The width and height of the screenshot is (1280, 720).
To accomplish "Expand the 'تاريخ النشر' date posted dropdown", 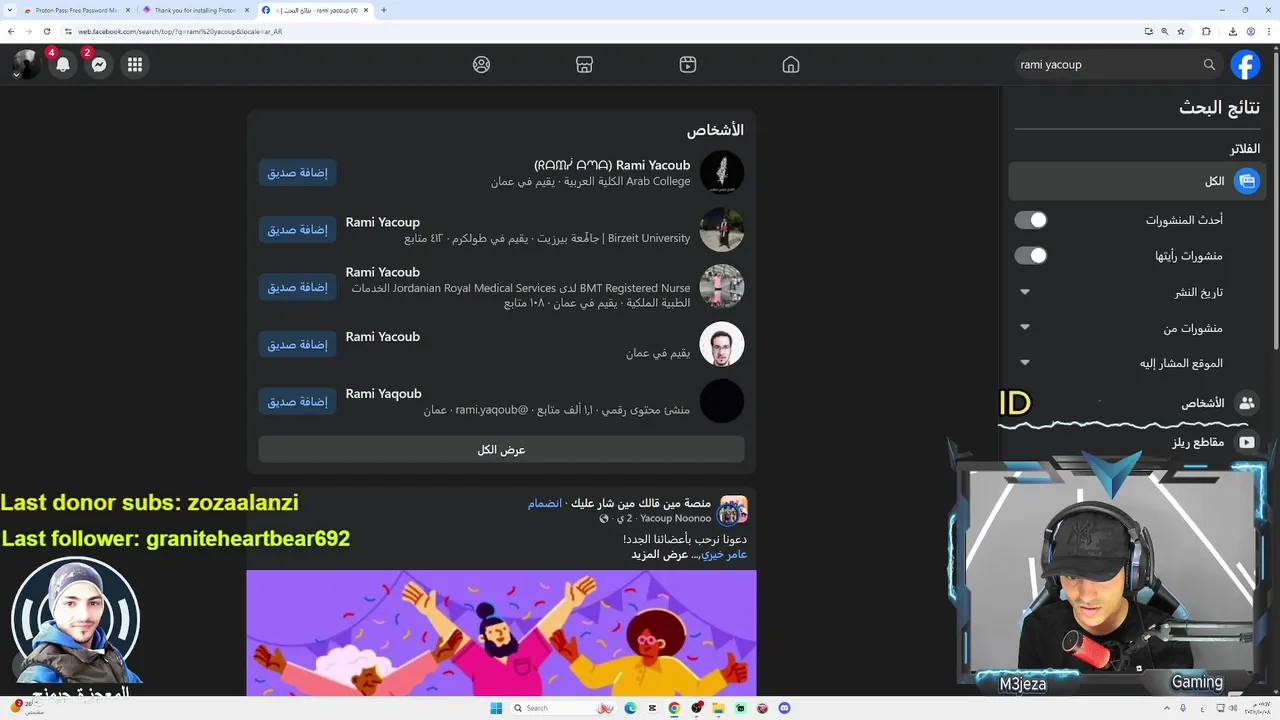I will [1024, 292].
